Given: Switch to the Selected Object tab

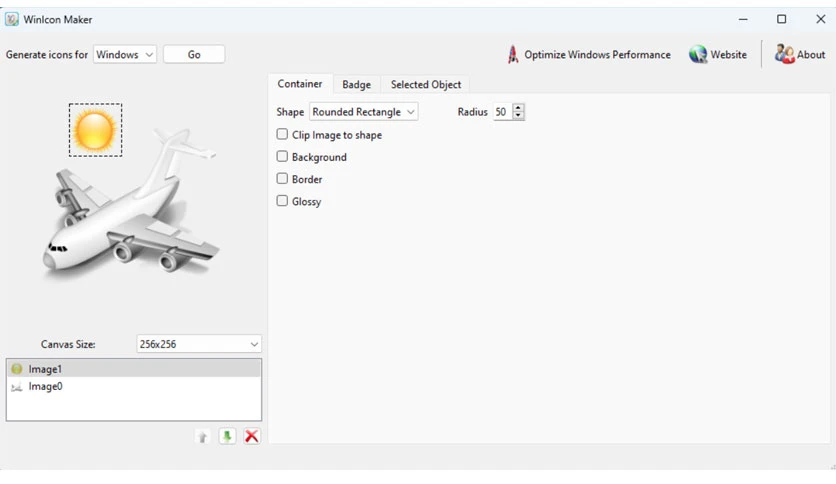Looking at the screenshot, I should pos(425,85).
